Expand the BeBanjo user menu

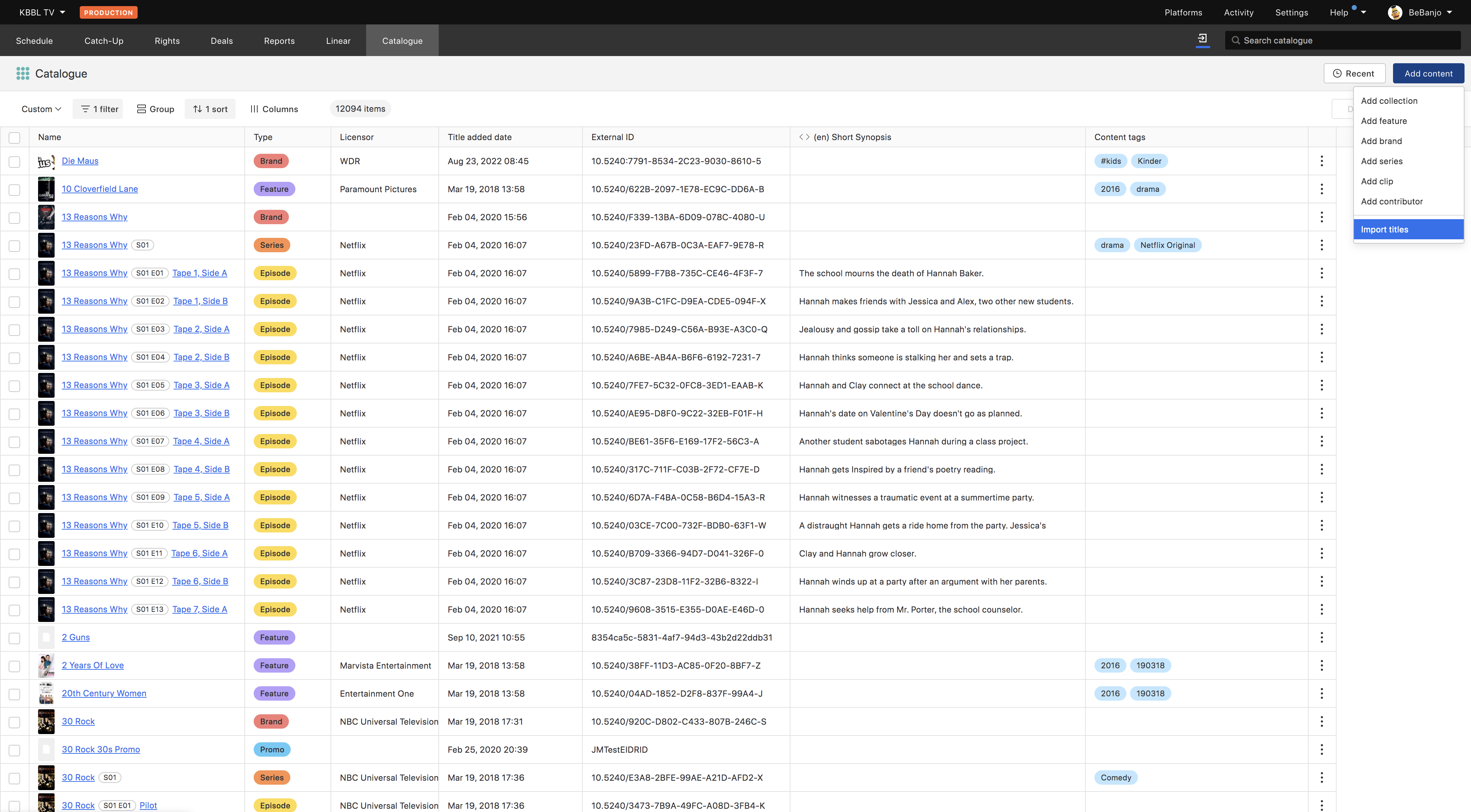(x=1421, y=12)
